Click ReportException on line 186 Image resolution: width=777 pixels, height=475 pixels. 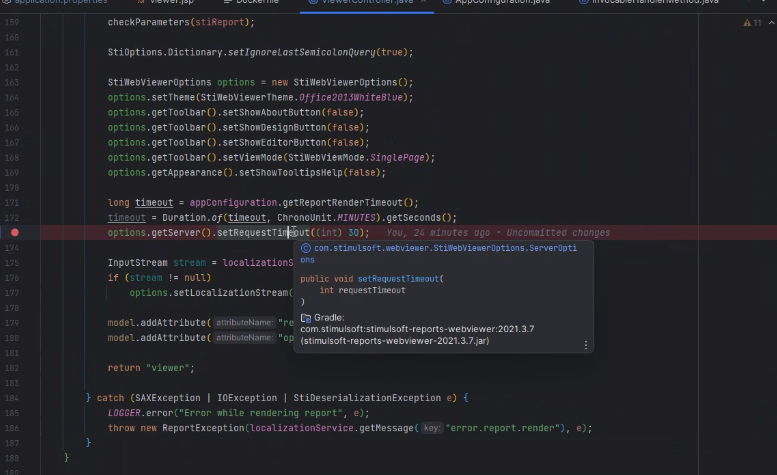[x=203, y=428]
